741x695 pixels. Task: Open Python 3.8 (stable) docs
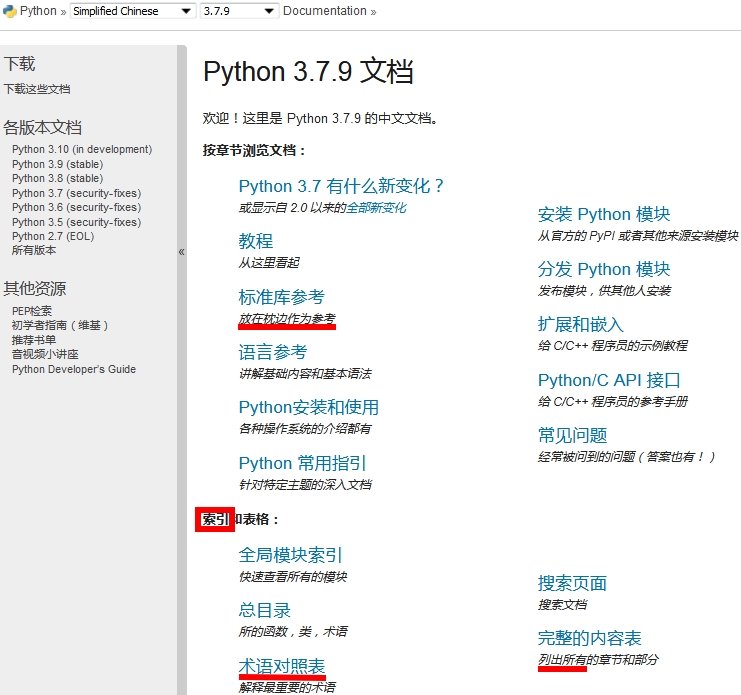tap(58, 178)
